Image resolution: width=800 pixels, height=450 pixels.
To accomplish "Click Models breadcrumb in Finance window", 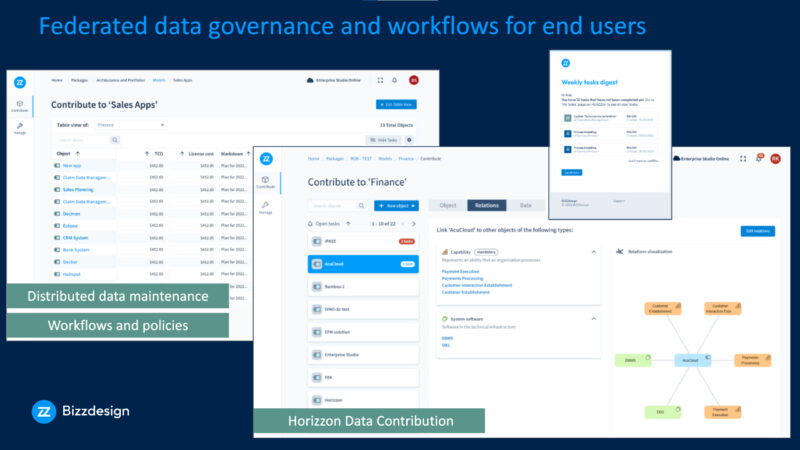I will tap(385, 159).
